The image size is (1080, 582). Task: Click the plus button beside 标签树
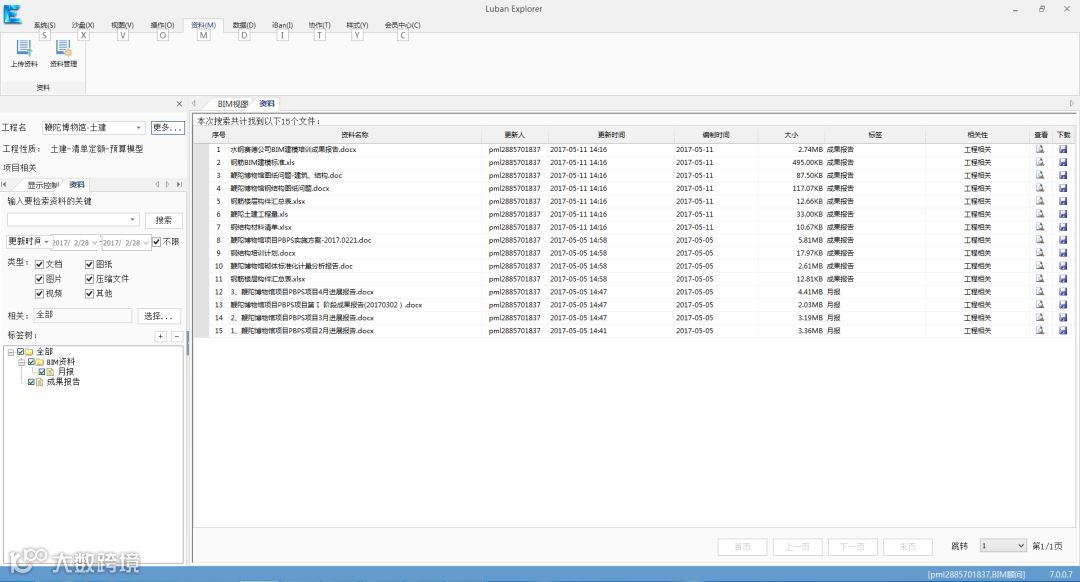click(x=160, y=336)
